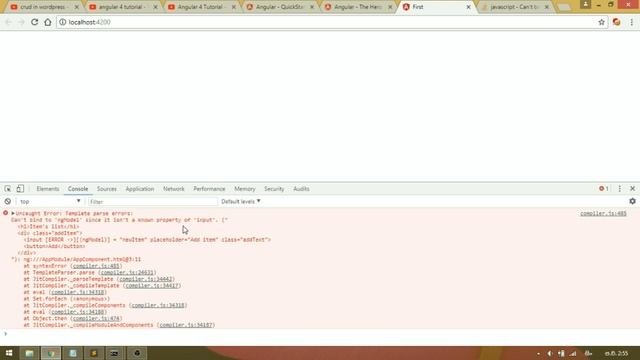Open the Windows Start menu

click(x=9, y=353)
